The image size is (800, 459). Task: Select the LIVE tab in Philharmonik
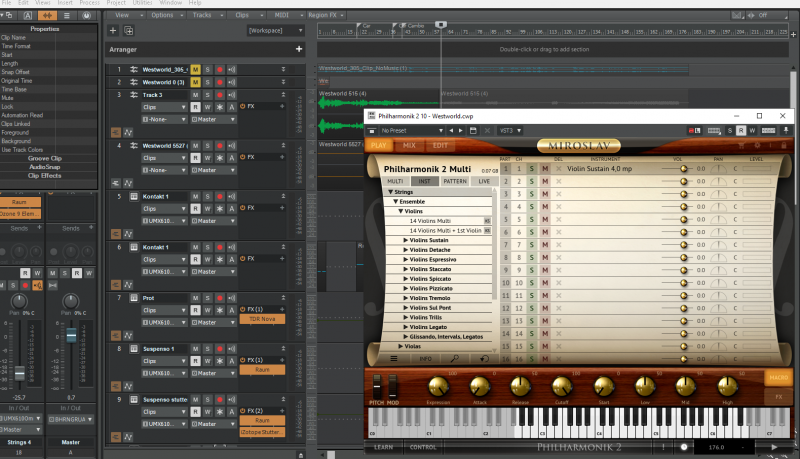tap(484, 181)
